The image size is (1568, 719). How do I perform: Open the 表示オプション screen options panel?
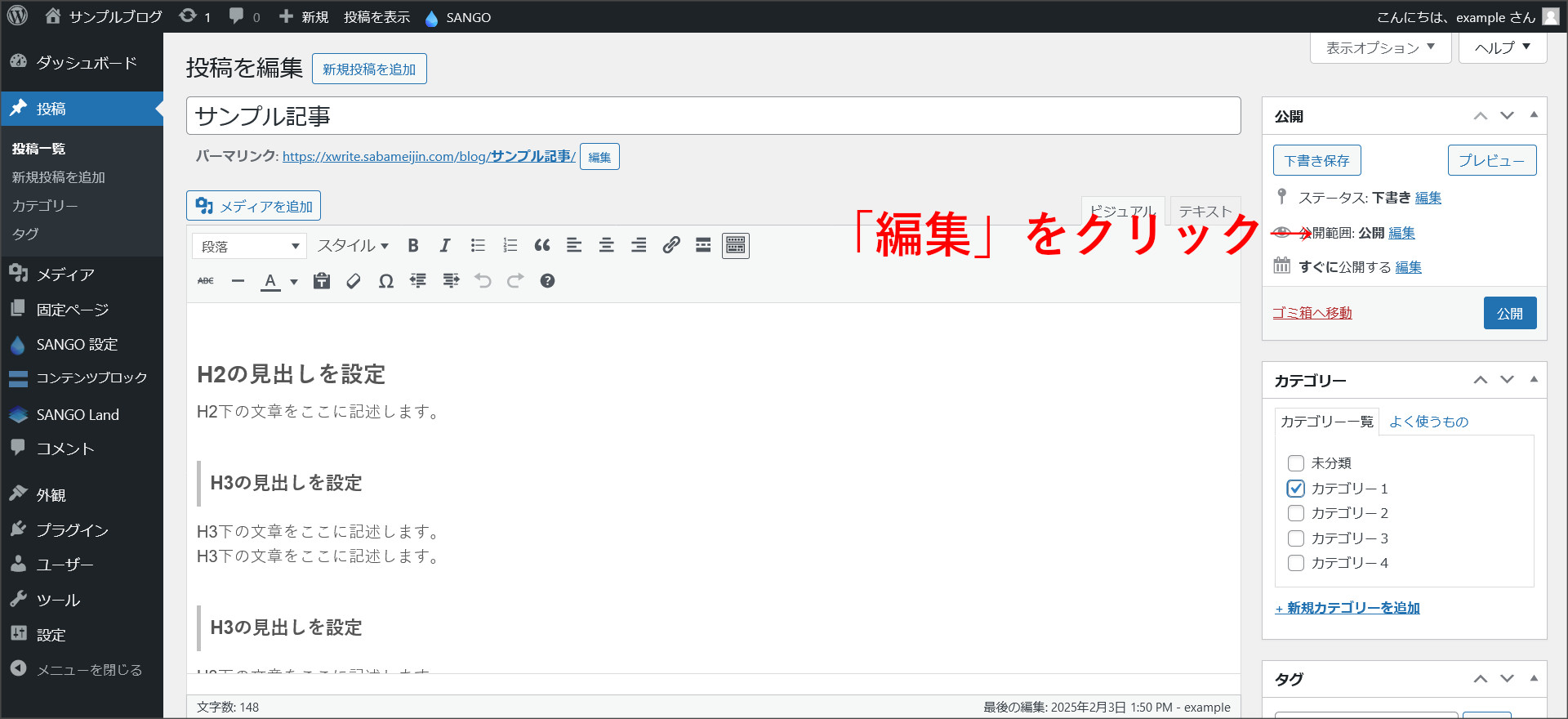click(x=1380, y=48)
